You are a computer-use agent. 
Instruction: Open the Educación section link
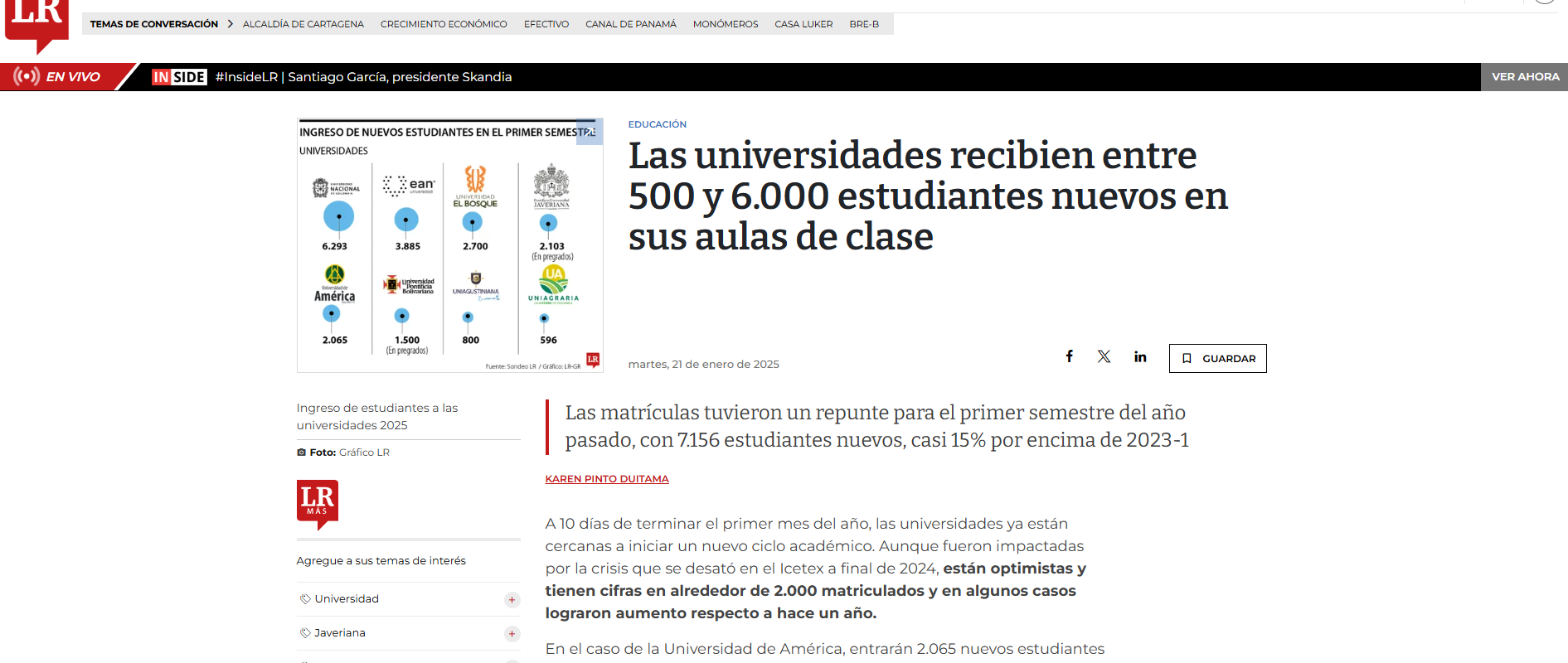pyautogui.click(x=658, y=124)
